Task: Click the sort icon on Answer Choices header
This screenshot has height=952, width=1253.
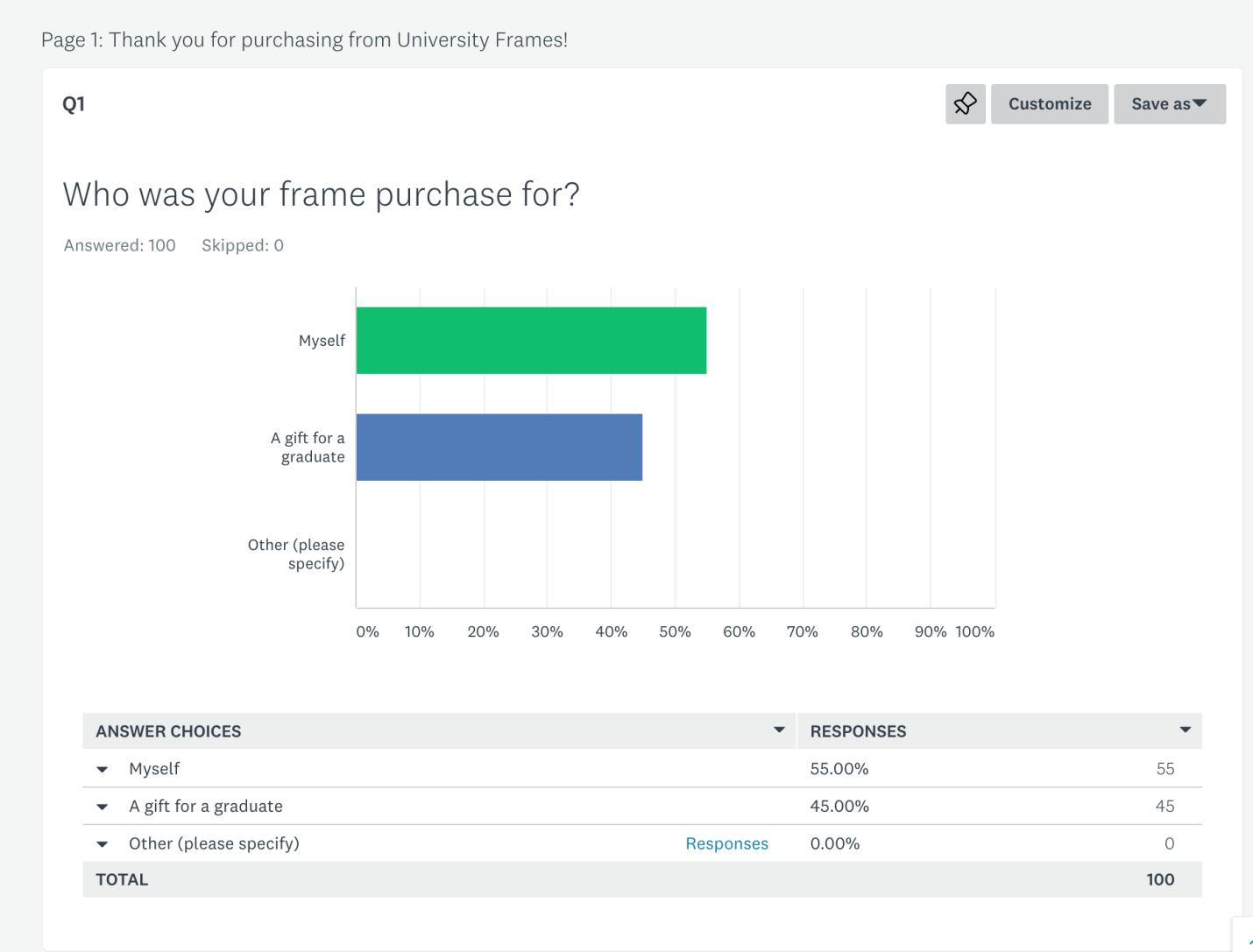Action: (778, 730)
